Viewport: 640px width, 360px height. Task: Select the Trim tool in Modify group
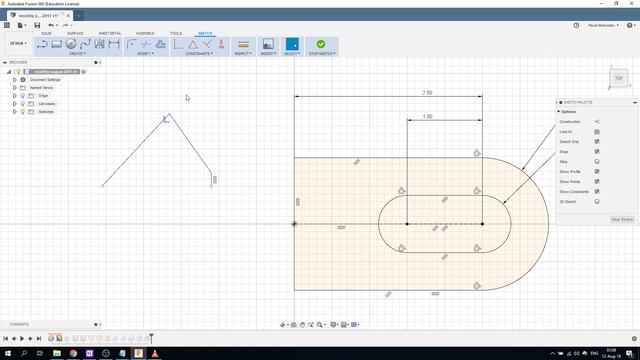[x=146, y=44]
